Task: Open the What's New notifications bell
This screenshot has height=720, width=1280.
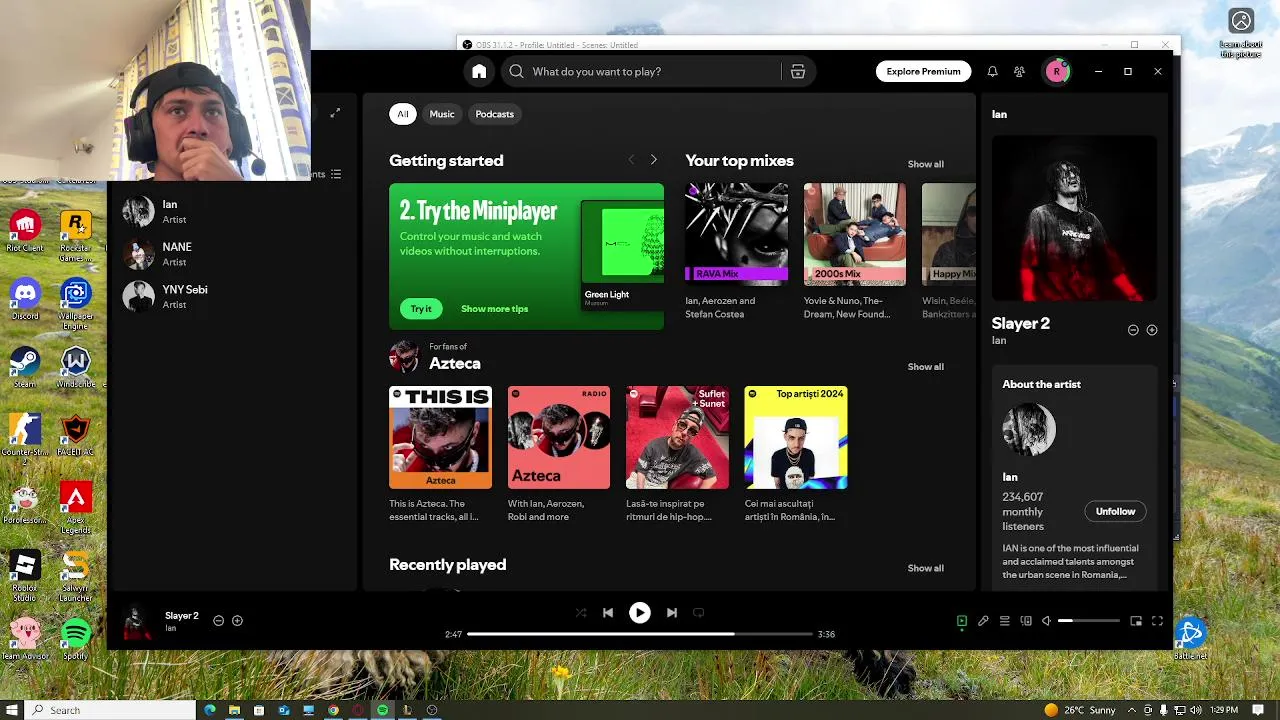Action: [992, 71]
